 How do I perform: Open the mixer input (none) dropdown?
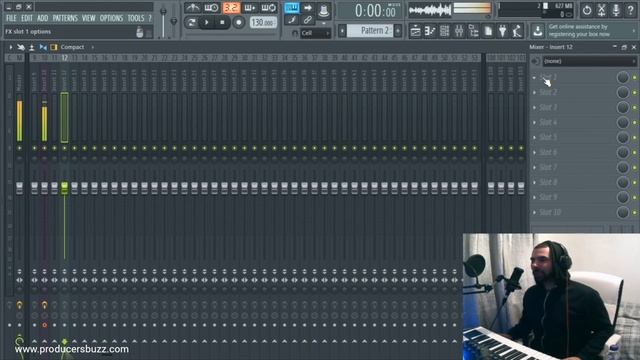pos(589,61)
